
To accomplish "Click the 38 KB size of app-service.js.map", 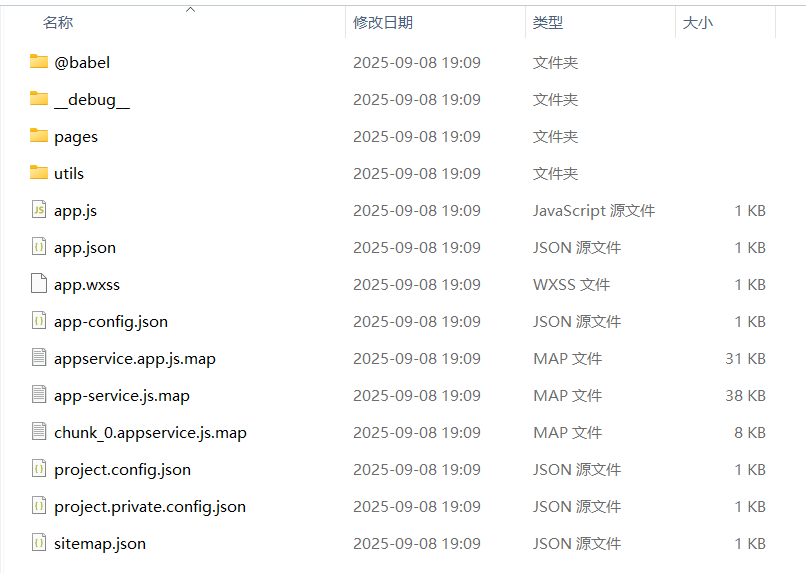I will [745, 395].
